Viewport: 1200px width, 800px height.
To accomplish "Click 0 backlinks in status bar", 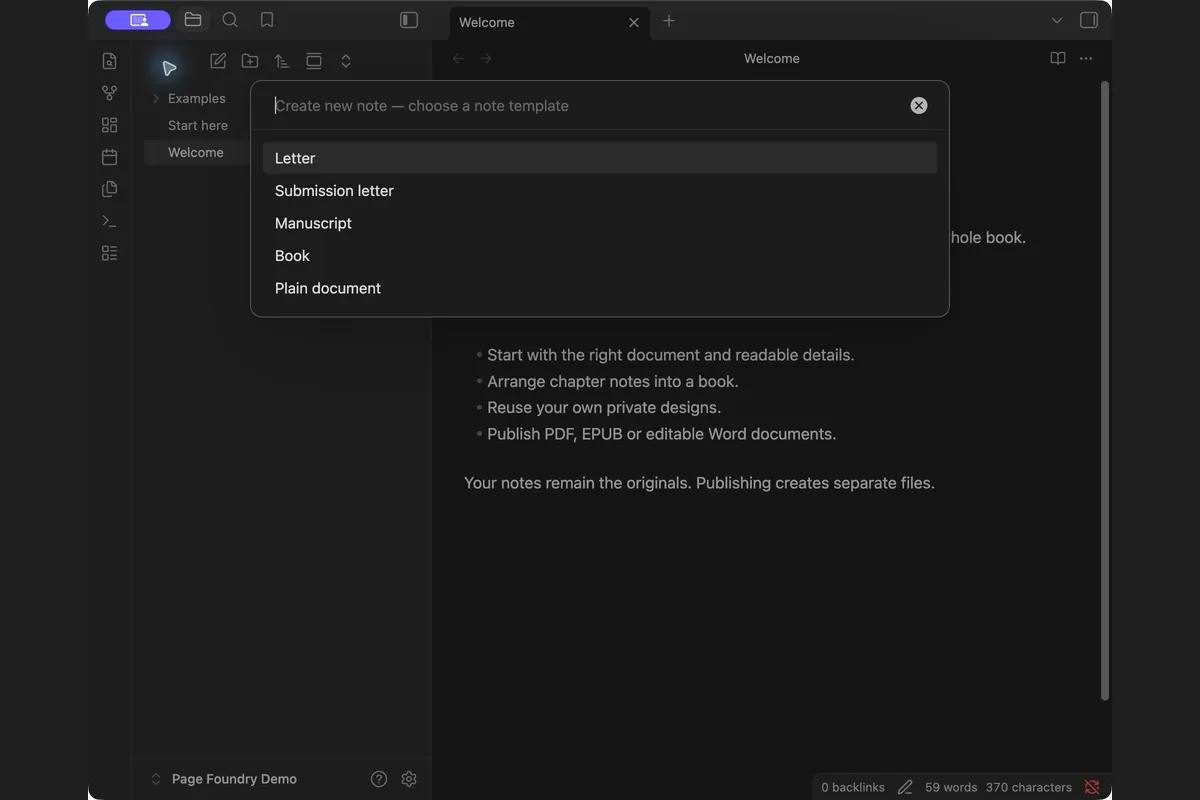I will [853, 787].
